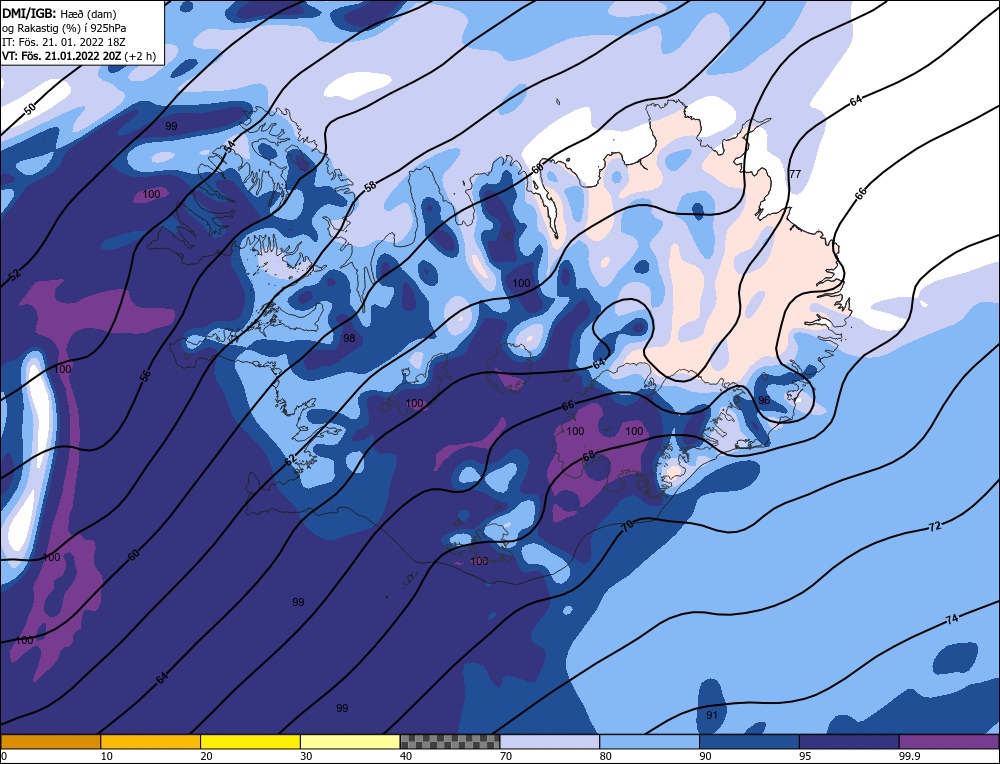The height and width of the screenshot is (764, 1000).
Task: Click the '52' contour label
Action: (x=14, y=275)
